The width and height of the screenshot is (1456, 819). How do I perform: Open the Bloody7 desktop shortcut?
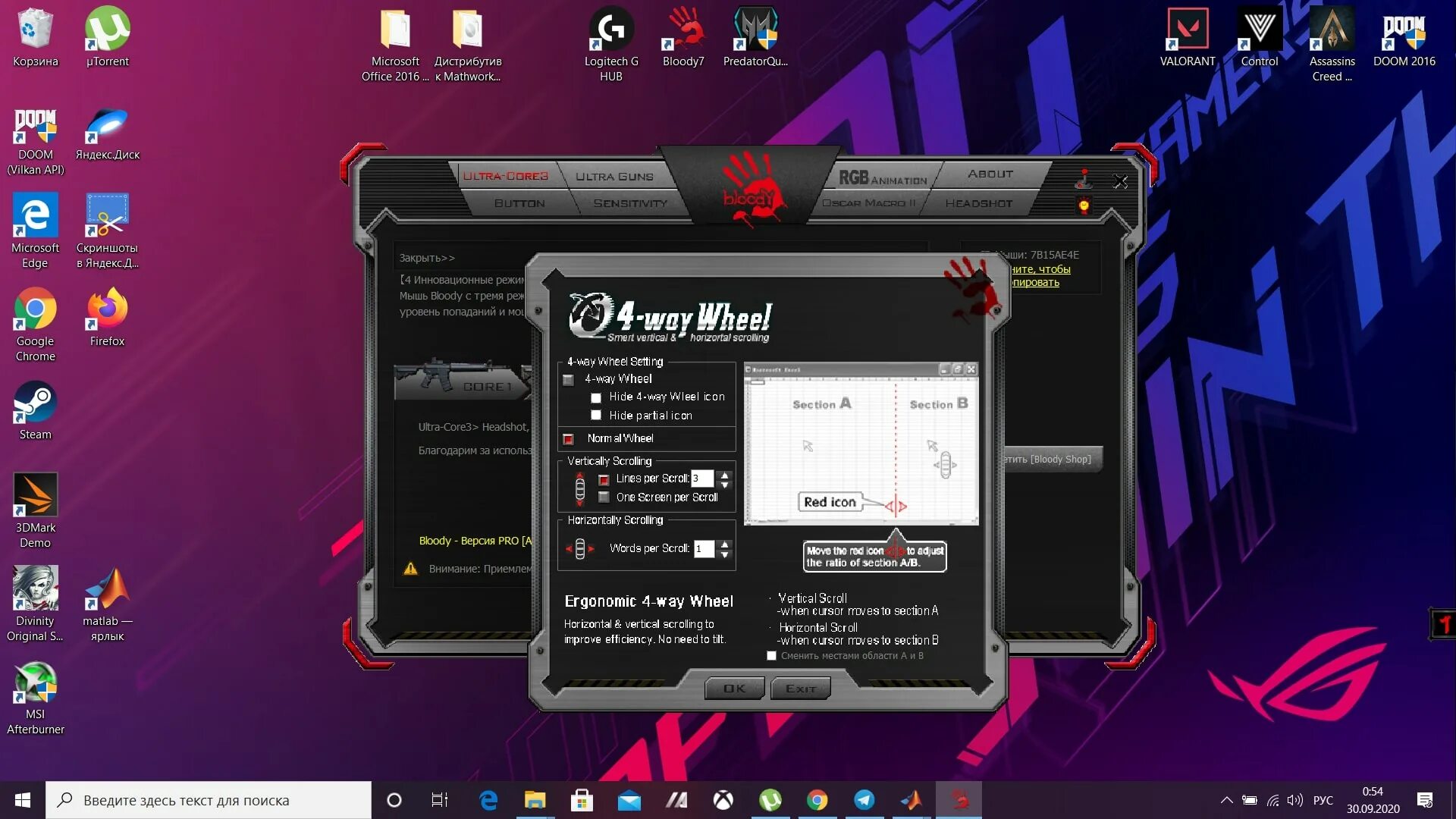coord(683,37)
